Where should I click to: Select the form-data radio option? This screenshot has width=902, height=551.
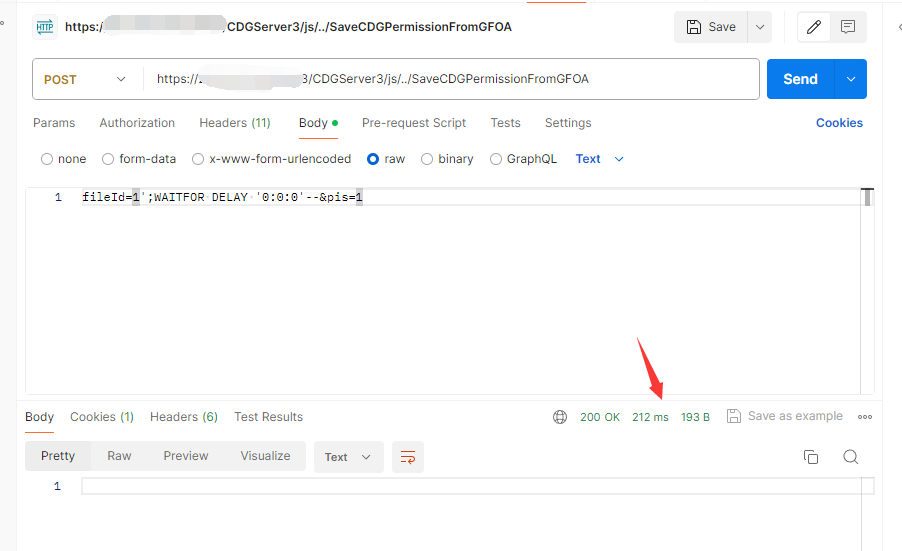(x=108, y=159)
